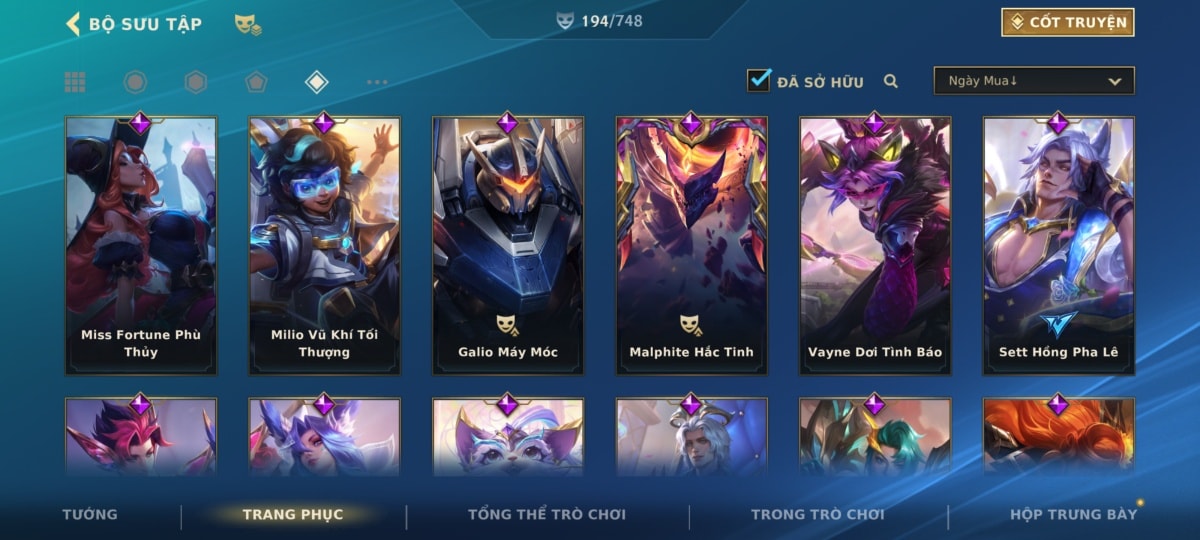Select the Galio Máy Móc skin card
1200x540 pixels.
click(x=508, y=246)
